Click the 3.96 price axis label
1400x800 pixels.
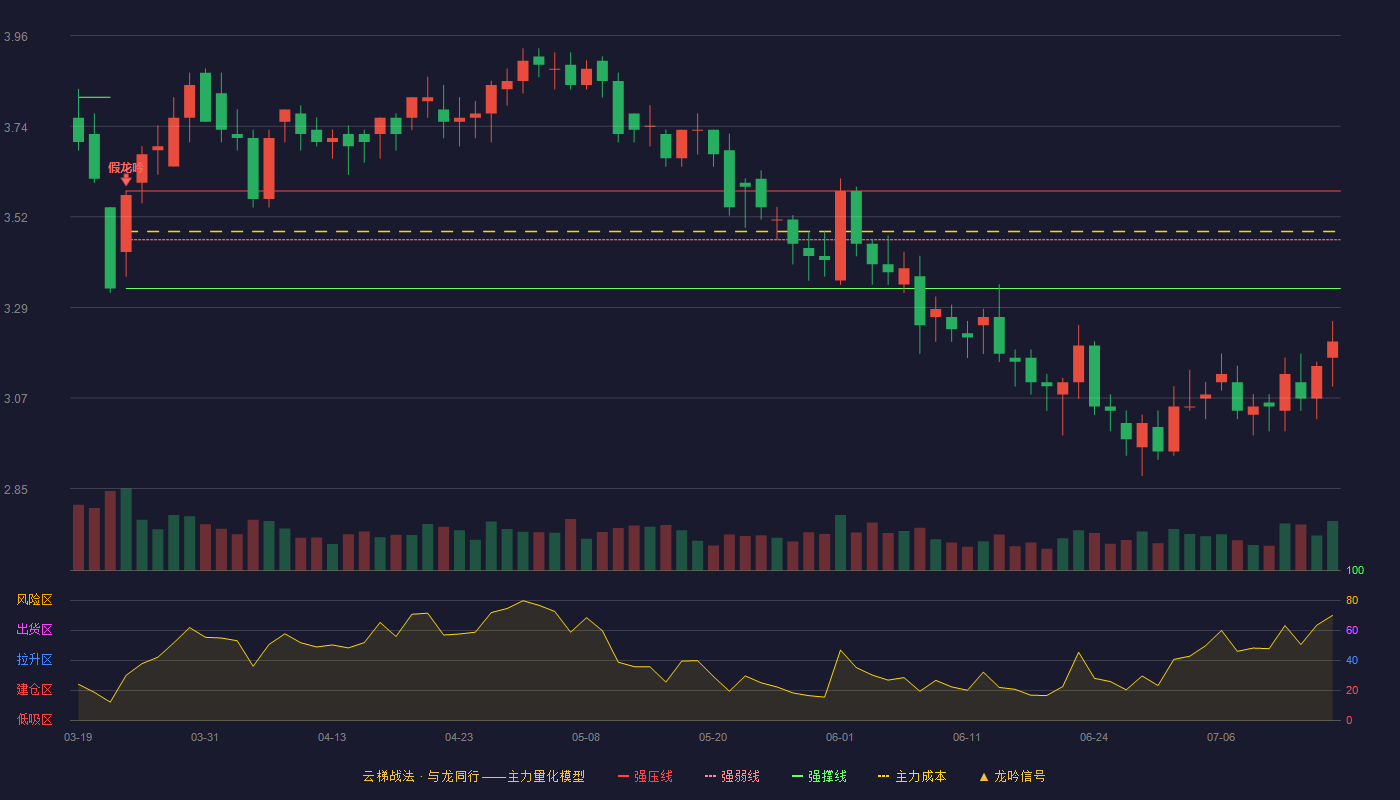[x=16, y=37]
